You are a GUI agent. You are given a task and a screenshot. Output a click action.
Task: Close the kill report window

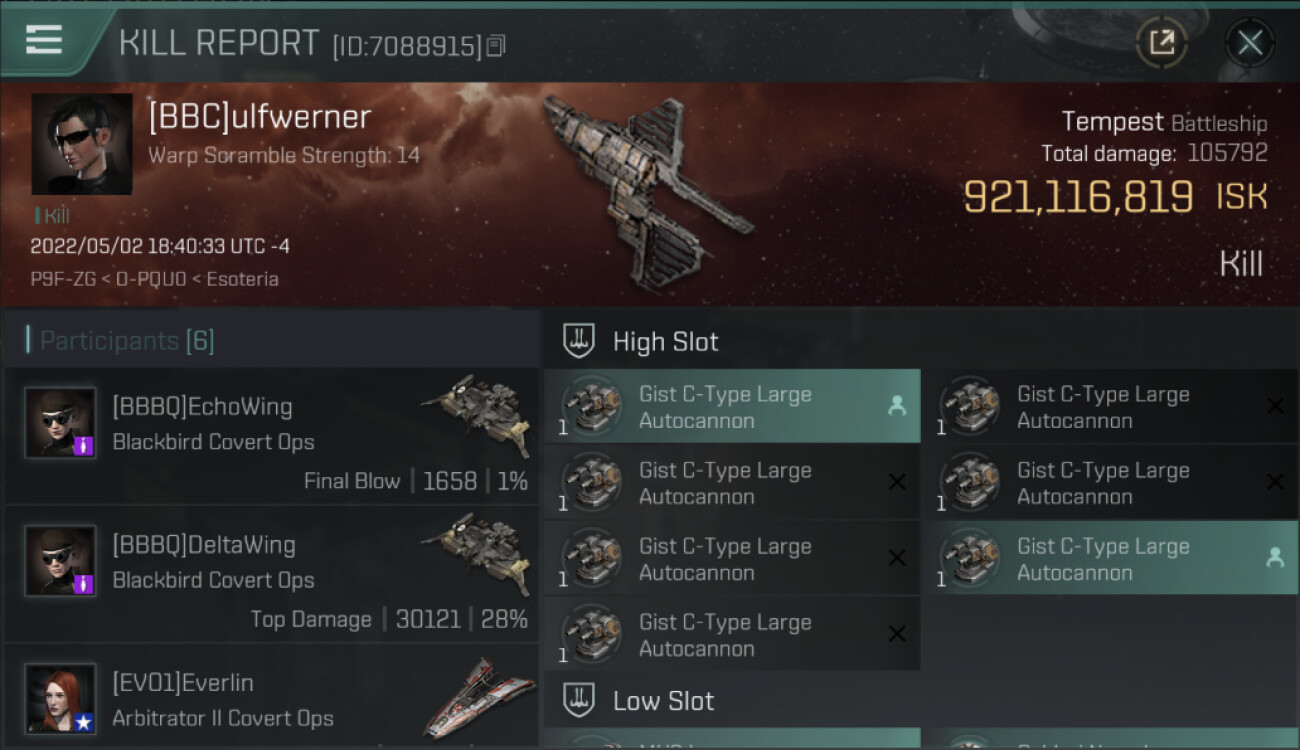pos(1250,42)
